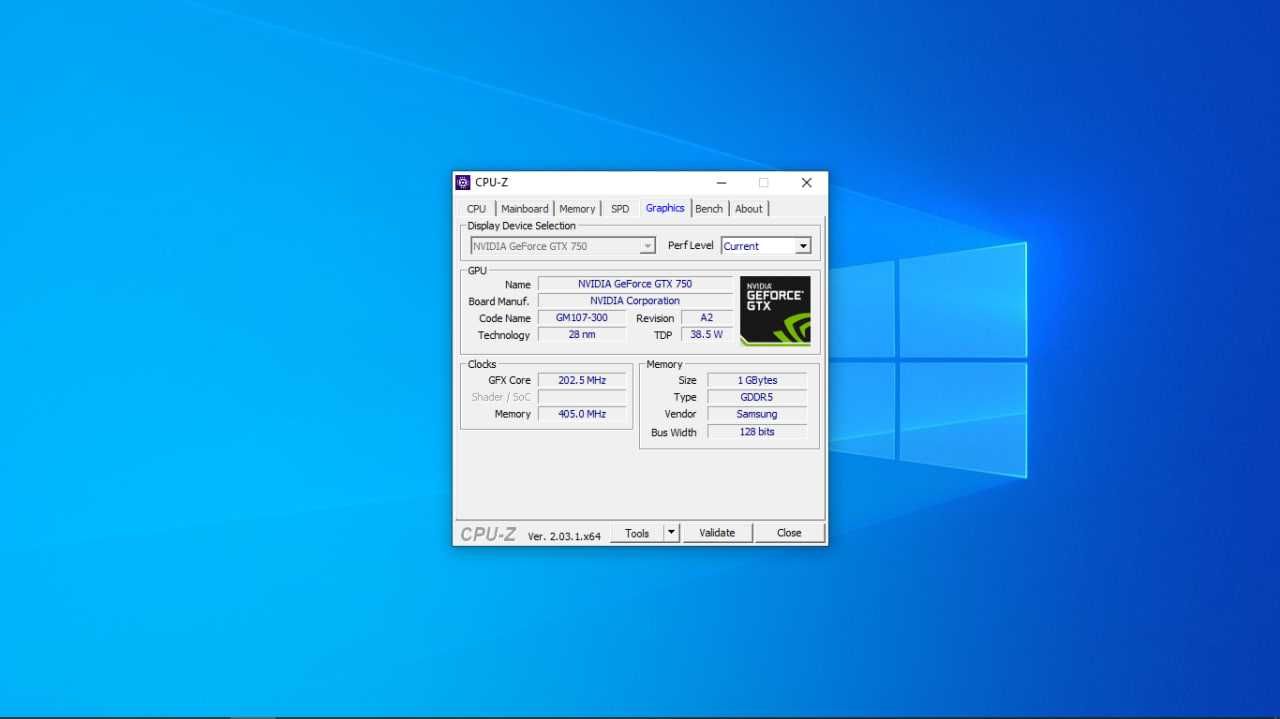1280x719 pixels.
Task: Click the TDP 38.5 W value
Action: (x=707, y=335)
